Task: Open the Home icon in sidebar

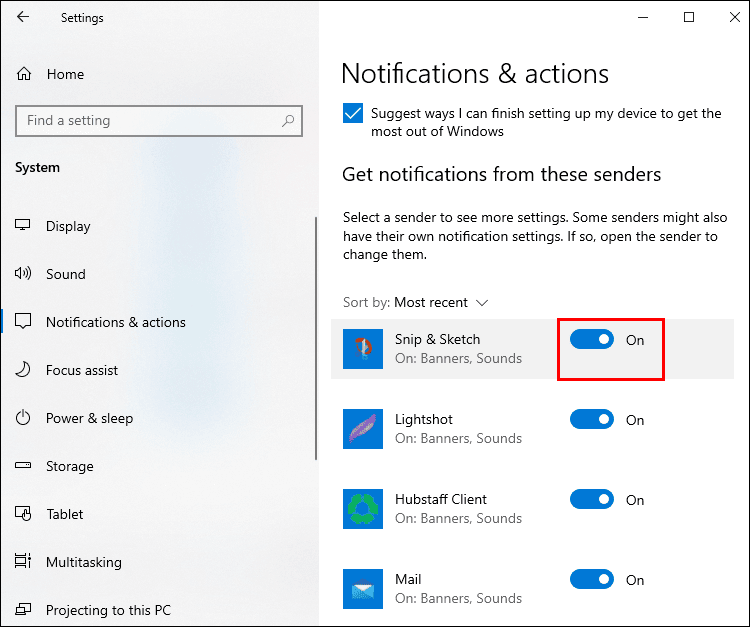Action: 24,74
